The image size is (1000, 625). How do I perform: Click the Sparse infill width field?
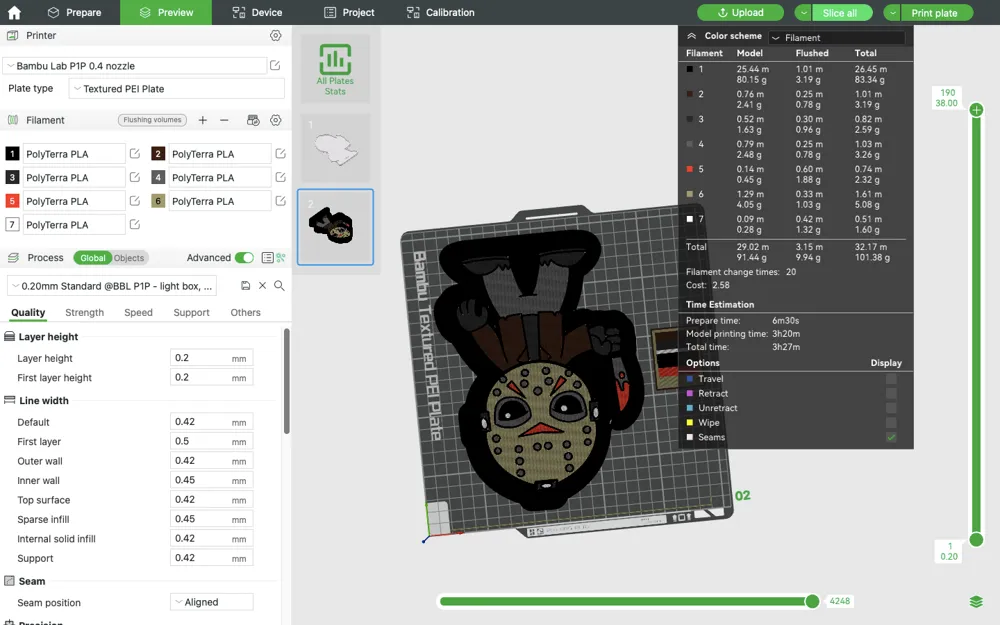212,518
